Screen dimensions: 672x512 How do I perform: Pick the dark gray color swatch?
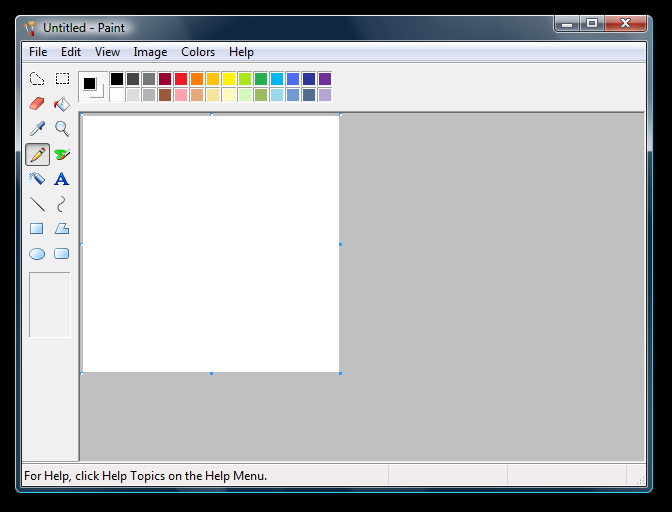point(133,79)
